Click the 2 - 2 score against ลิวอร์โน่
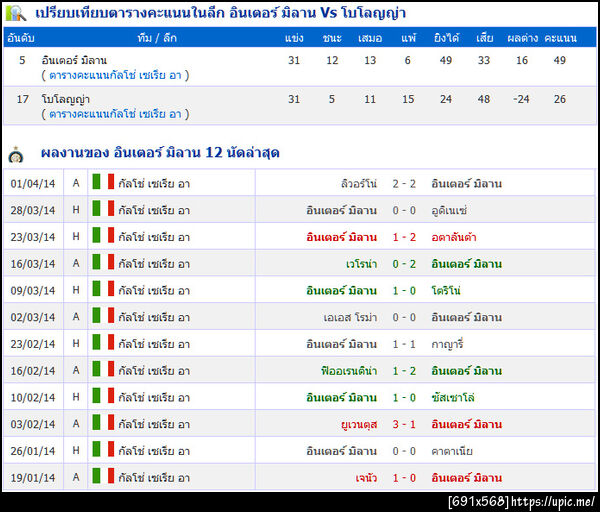Screen dimensions: 600x512 tap(404, 184)
